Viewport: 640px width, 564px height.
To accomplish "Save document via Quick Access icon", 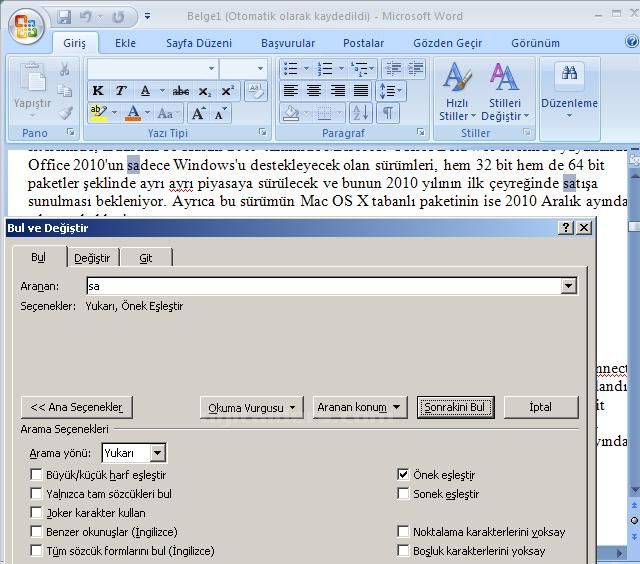I will pos(64,17).
